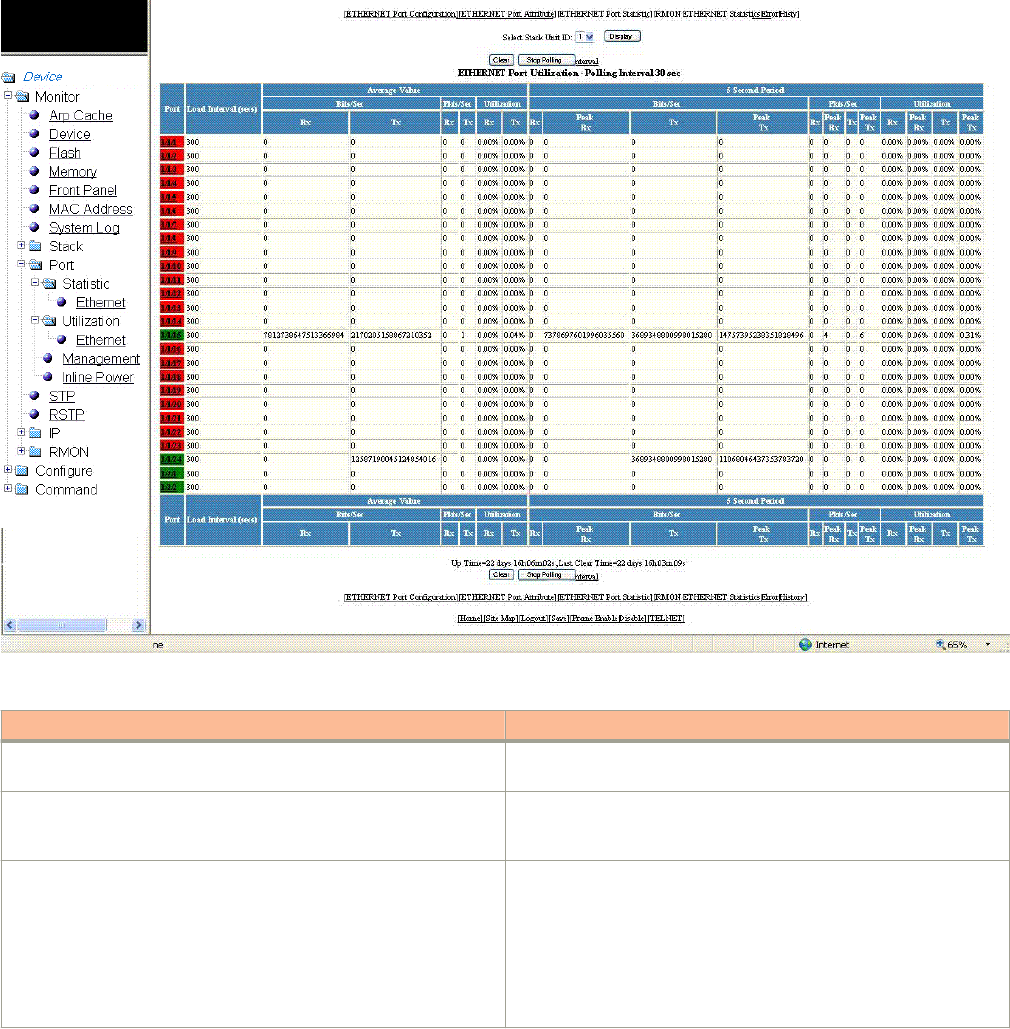Click the Stack folder icon
The width and height of the screenshot is (1010, 1029).
tap(36, 246)
